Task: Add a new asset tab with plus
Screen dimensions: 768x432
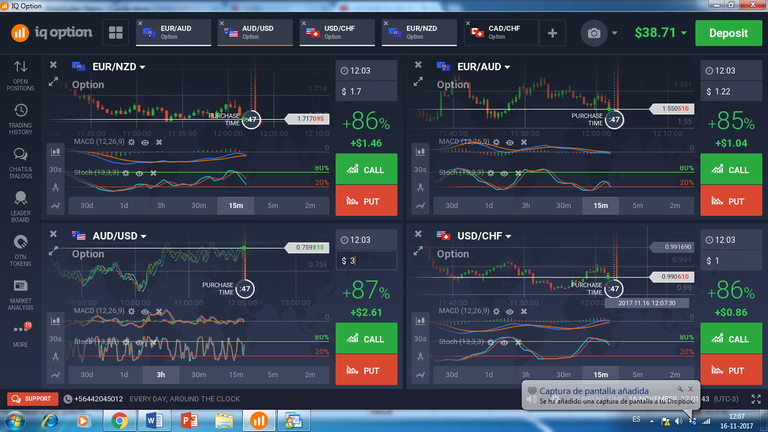Action: point(552,33)
